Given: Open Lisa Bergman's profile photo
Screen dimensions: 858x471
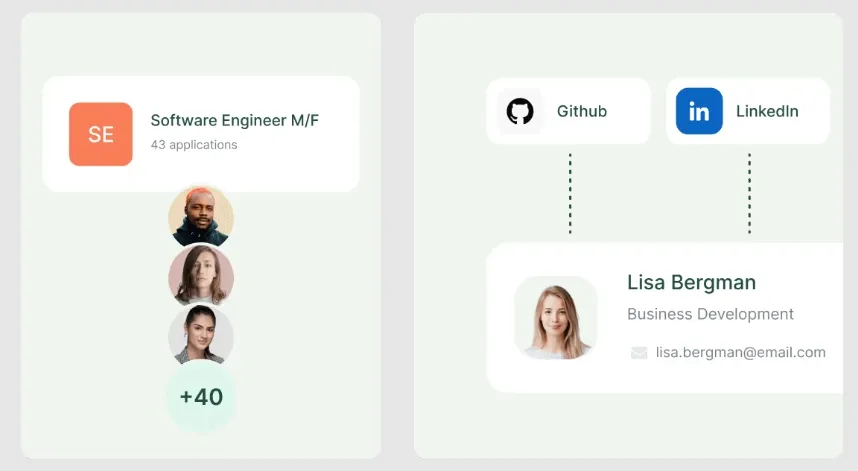Looking at the screenshot, I should (x=555, y=318).
